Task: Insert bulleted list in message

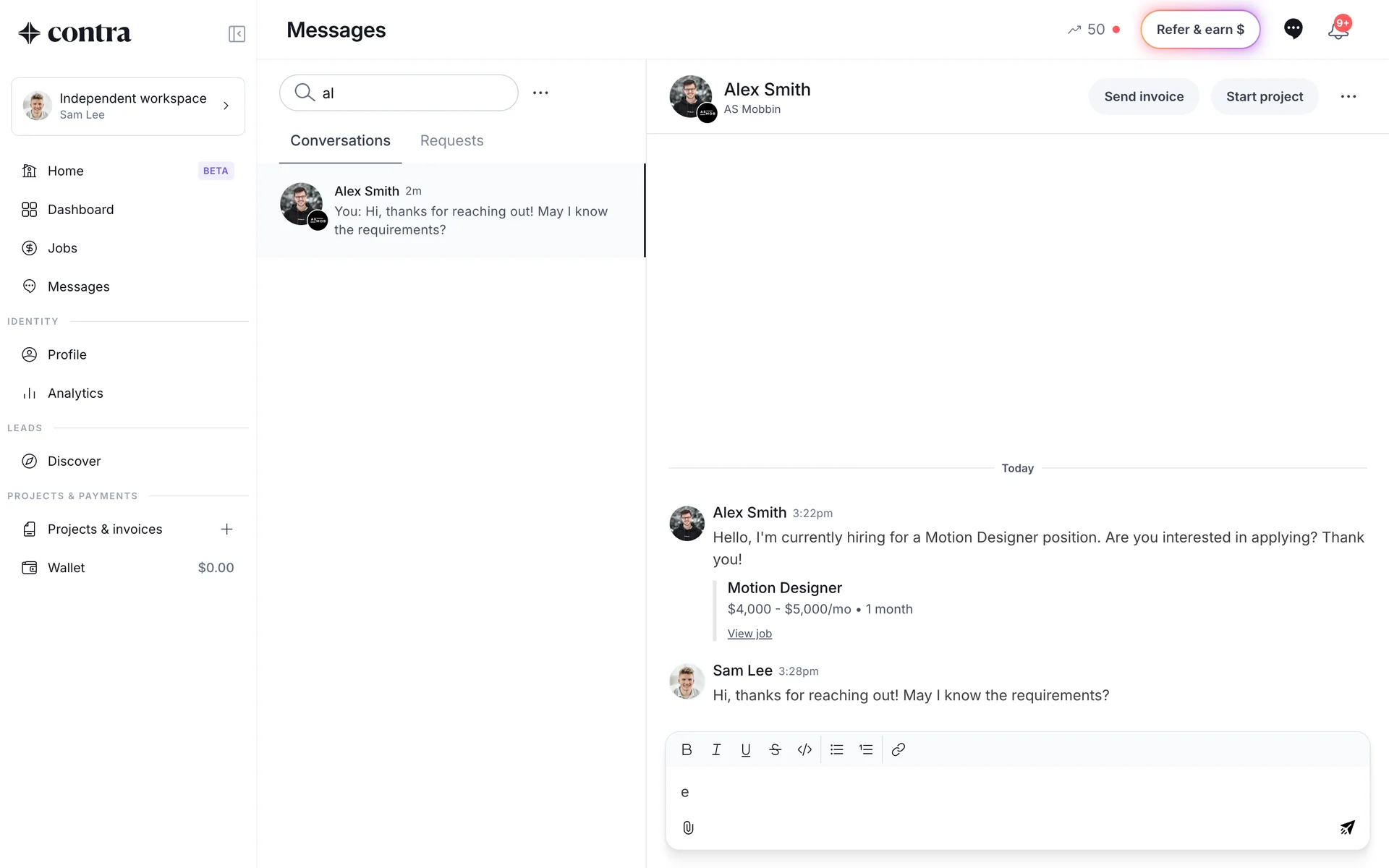Action: pos(836,749)
